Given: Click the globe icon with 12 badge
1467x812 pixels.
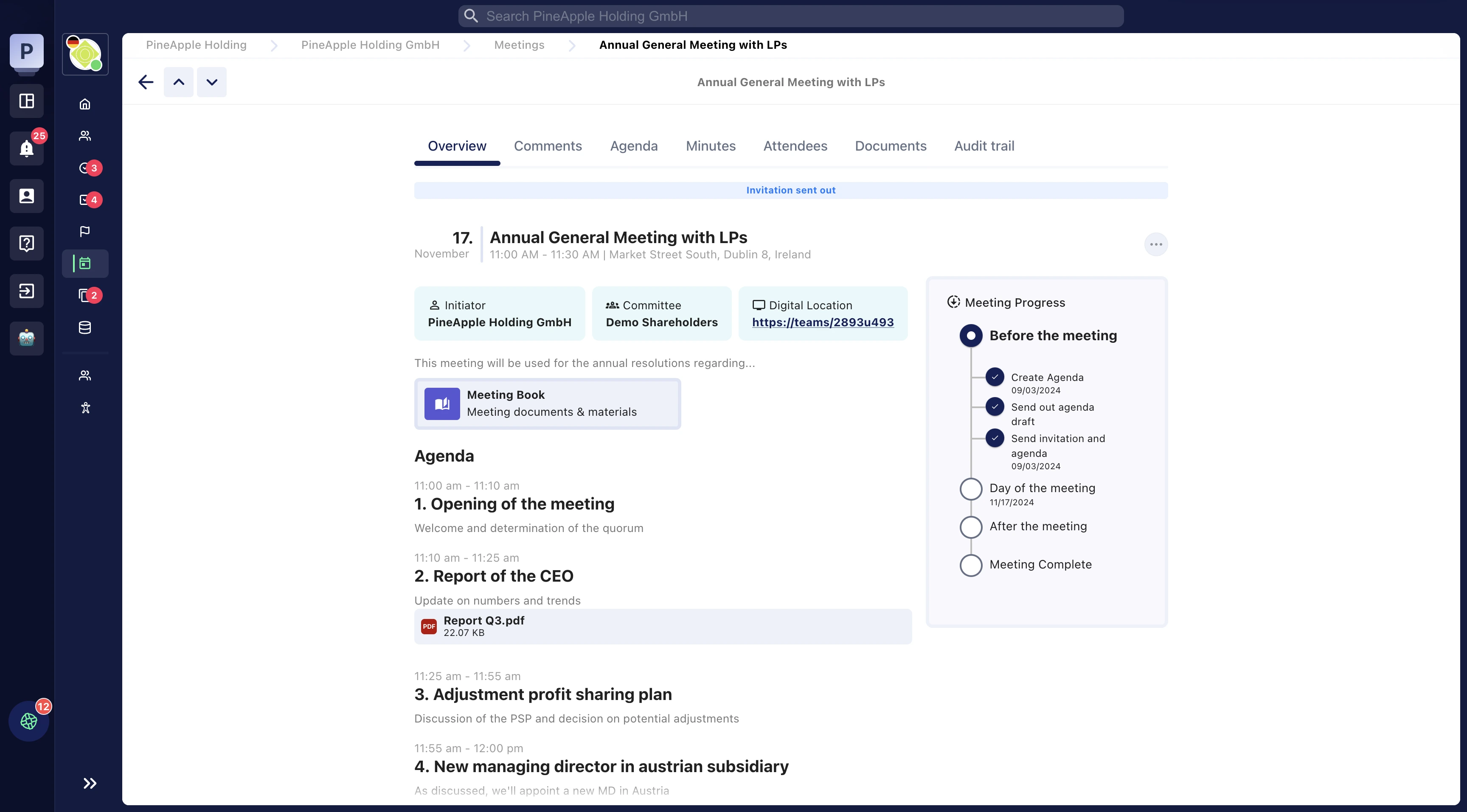Looking at the screenshot, I should [x=29, y=721].
